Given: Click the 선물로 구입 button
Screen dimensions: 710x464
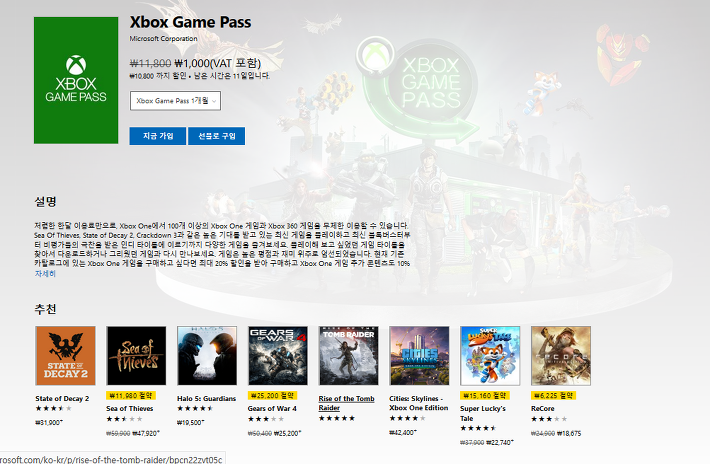Looking at the screenshot, I should click(x=216, y=136).
